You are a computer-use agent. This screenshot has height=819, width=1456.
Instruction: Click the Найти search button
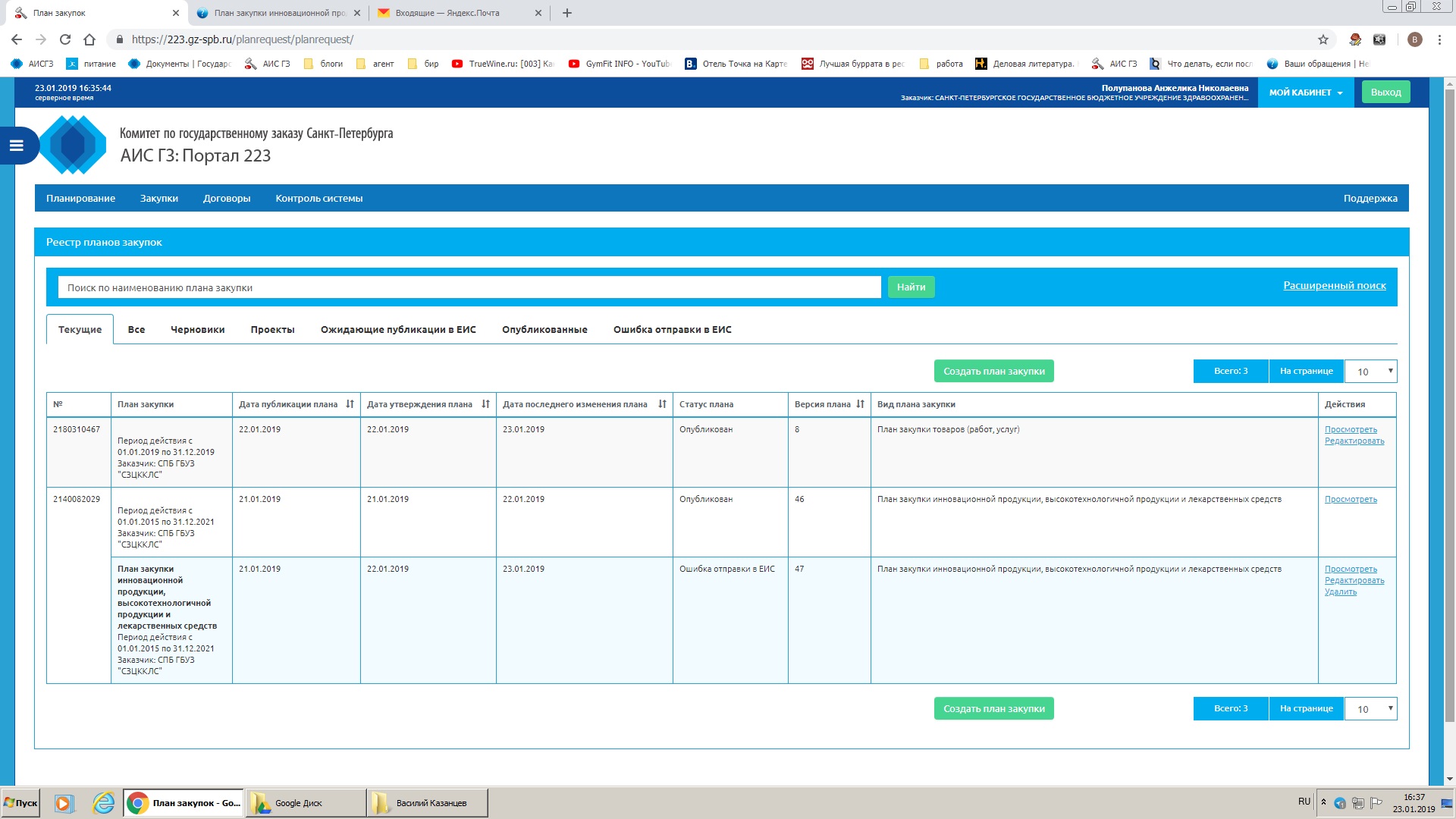[x=911, y=287]
